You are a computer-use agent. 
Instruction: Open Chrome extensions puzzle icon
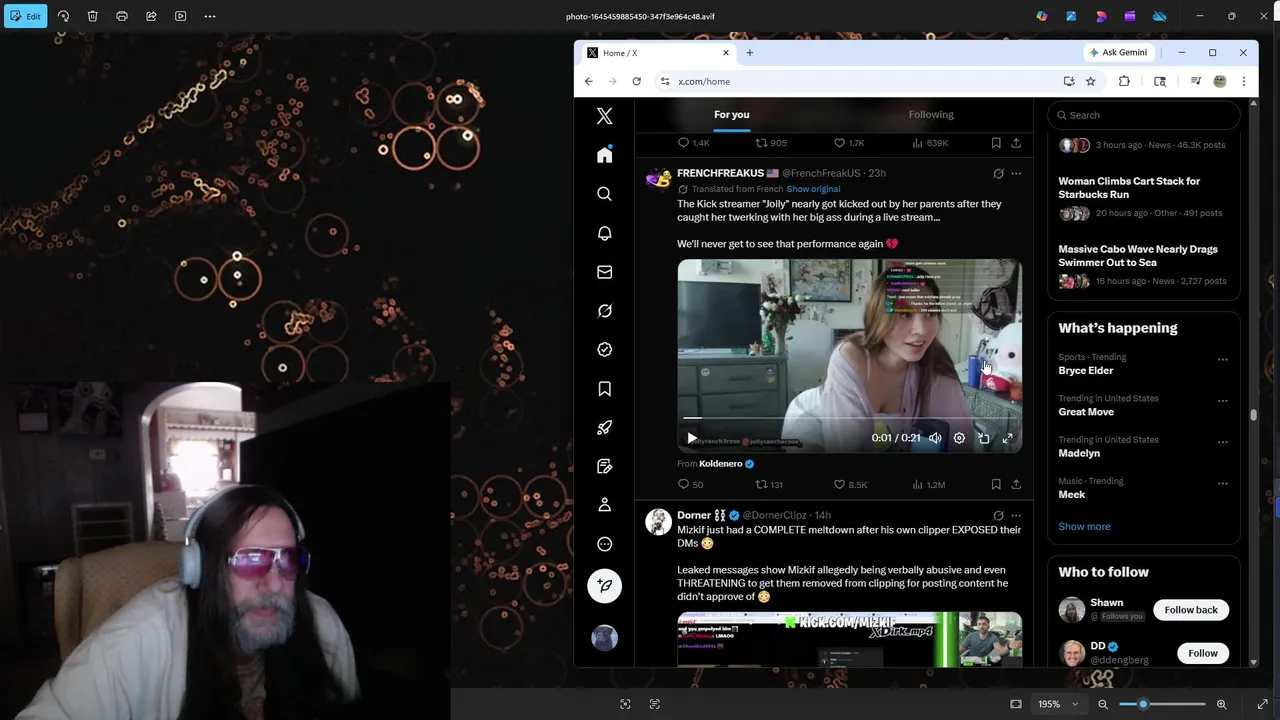tap(1124, 82)
